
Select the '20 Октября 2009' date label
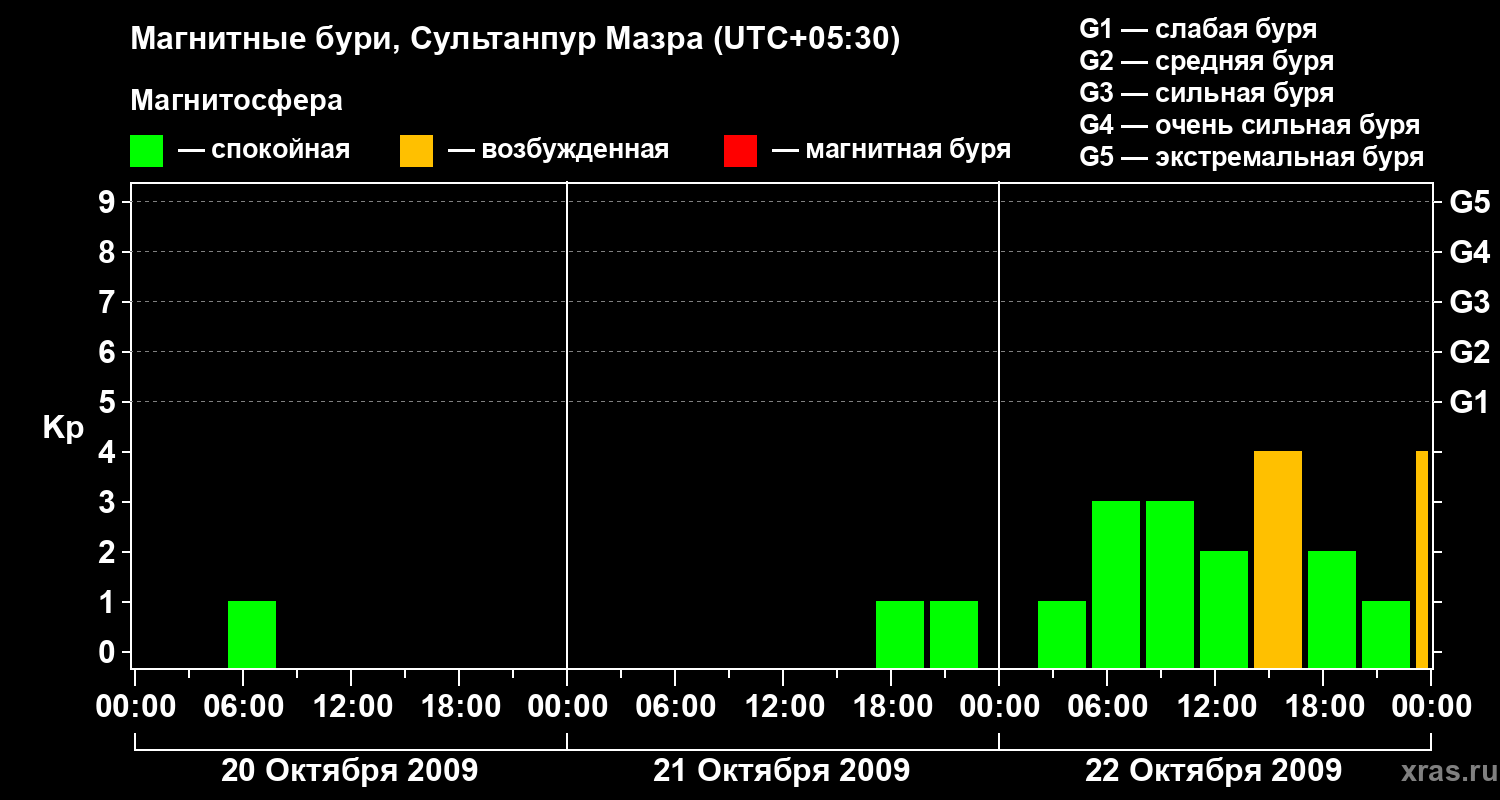(x=349, y=771)
